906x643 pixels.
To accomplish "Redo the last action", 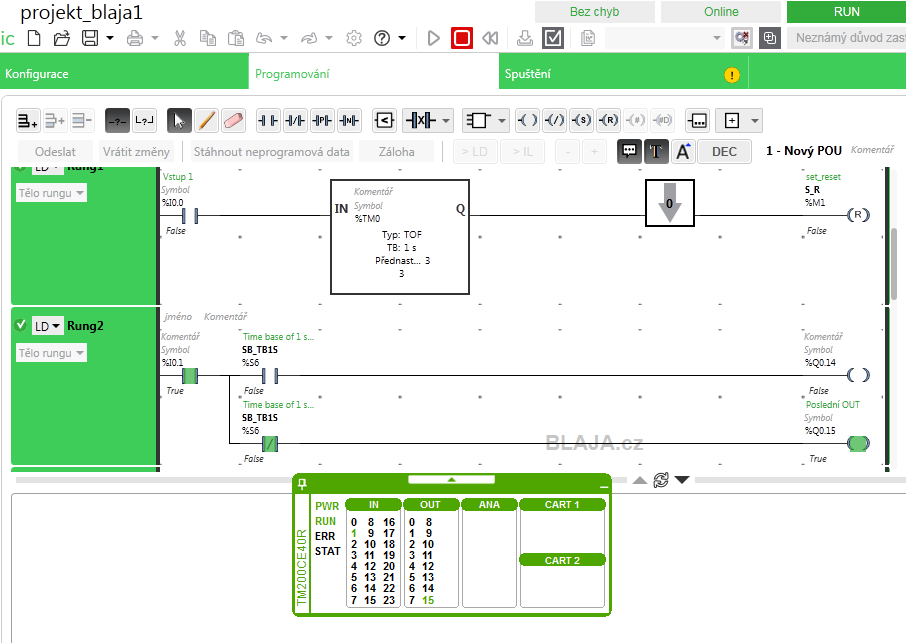I will click(x=309, y=38).
